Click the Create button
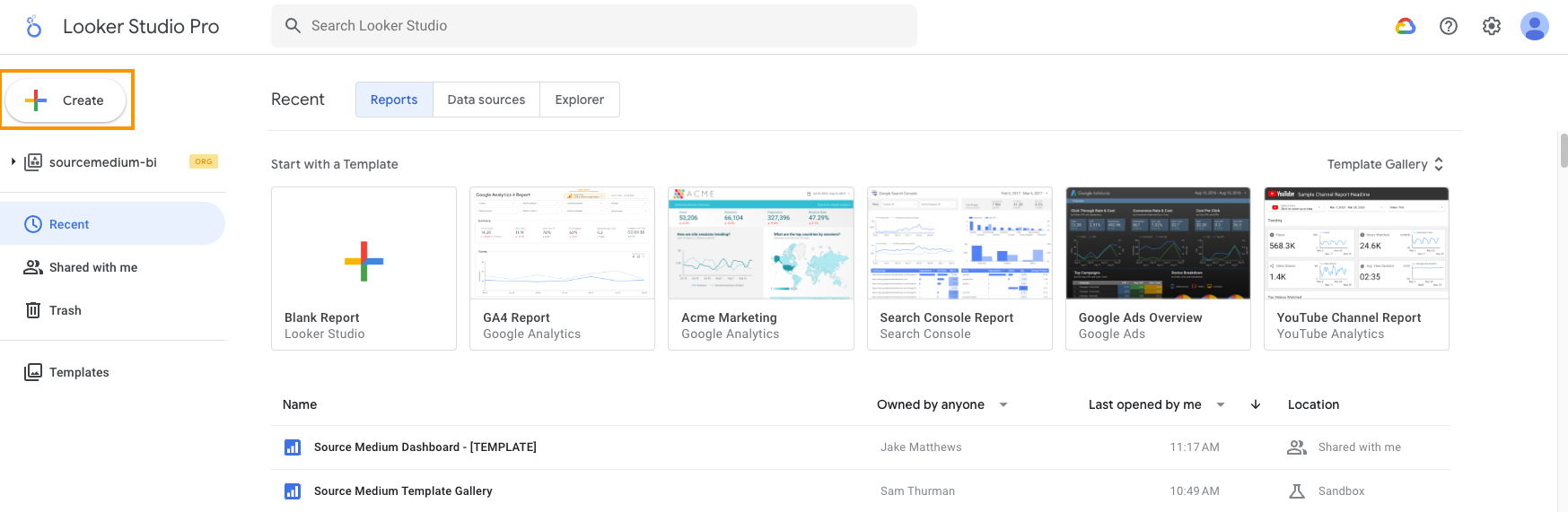The width and height of the screenshot is (1568, 512). click(x=66, y=100)
